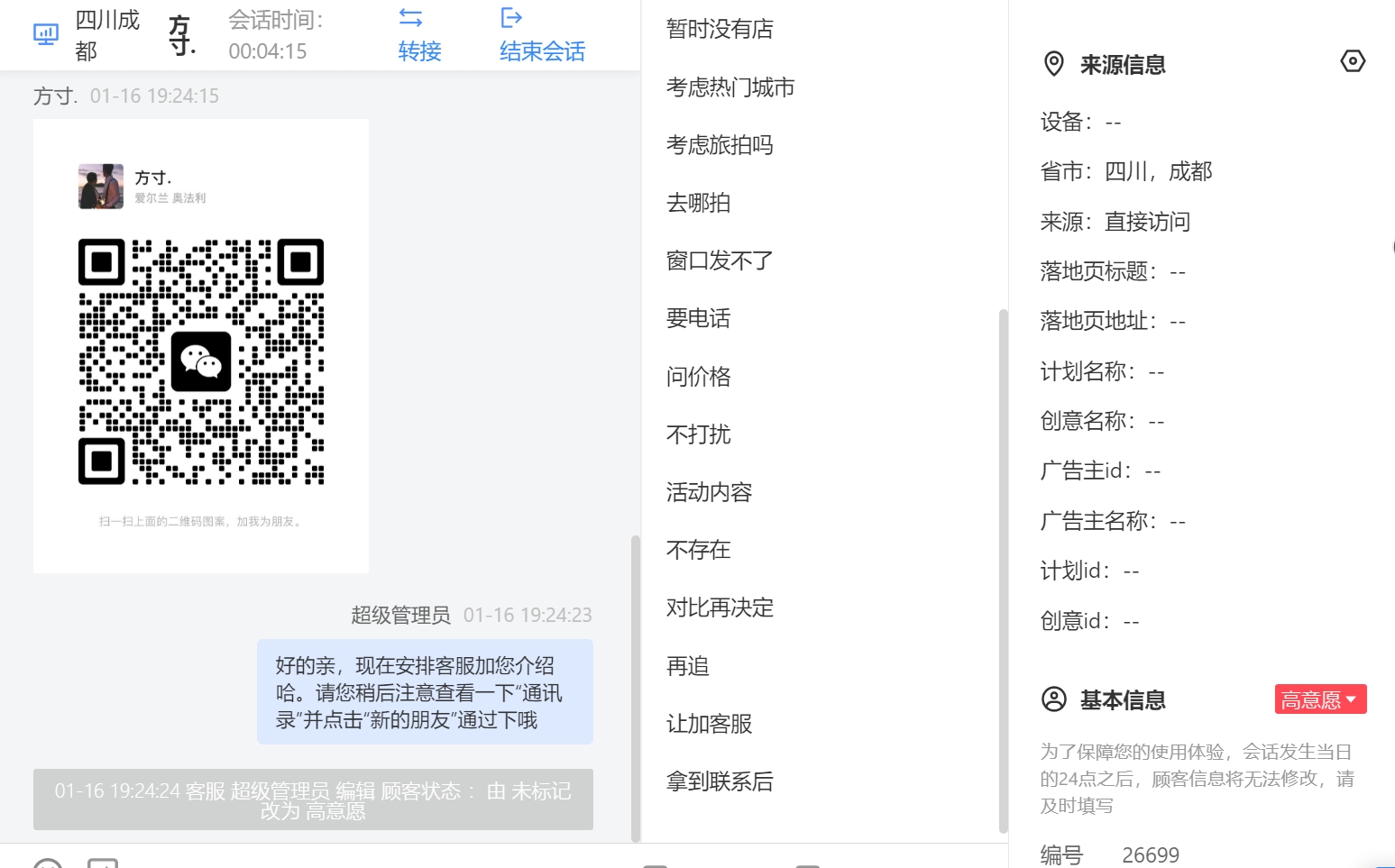The image size is (1395, 868).
Task: Click the chat history scrollbar
Action: 635,688
